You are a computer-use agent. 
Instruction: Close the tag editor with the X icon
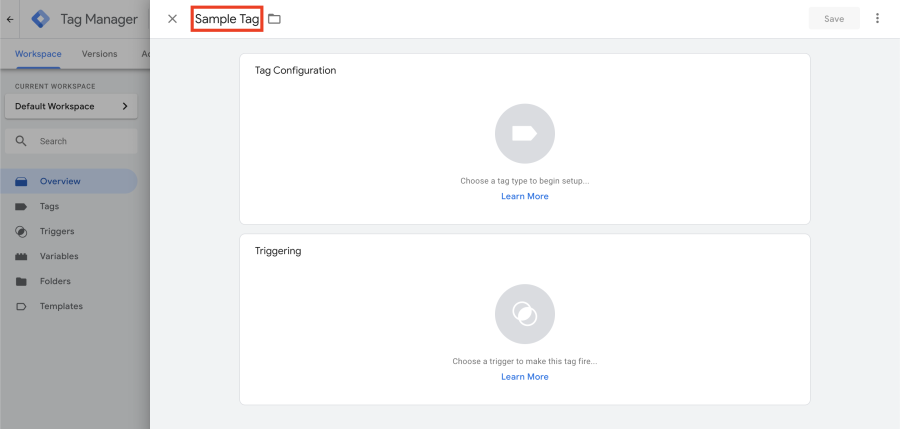[172, 19]
